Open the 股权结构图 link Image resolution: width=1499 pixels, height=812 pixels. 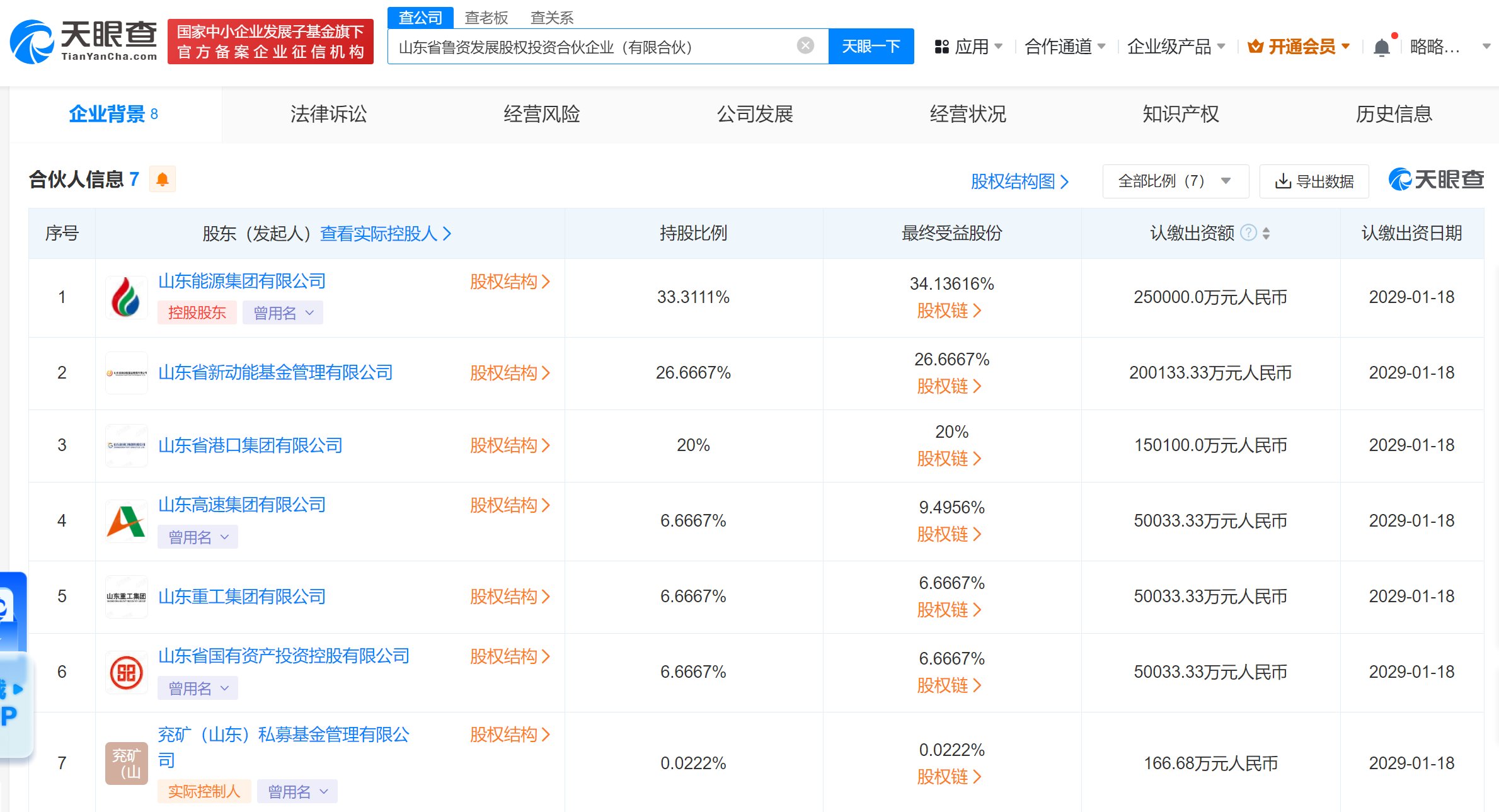tap(1019, 181)
